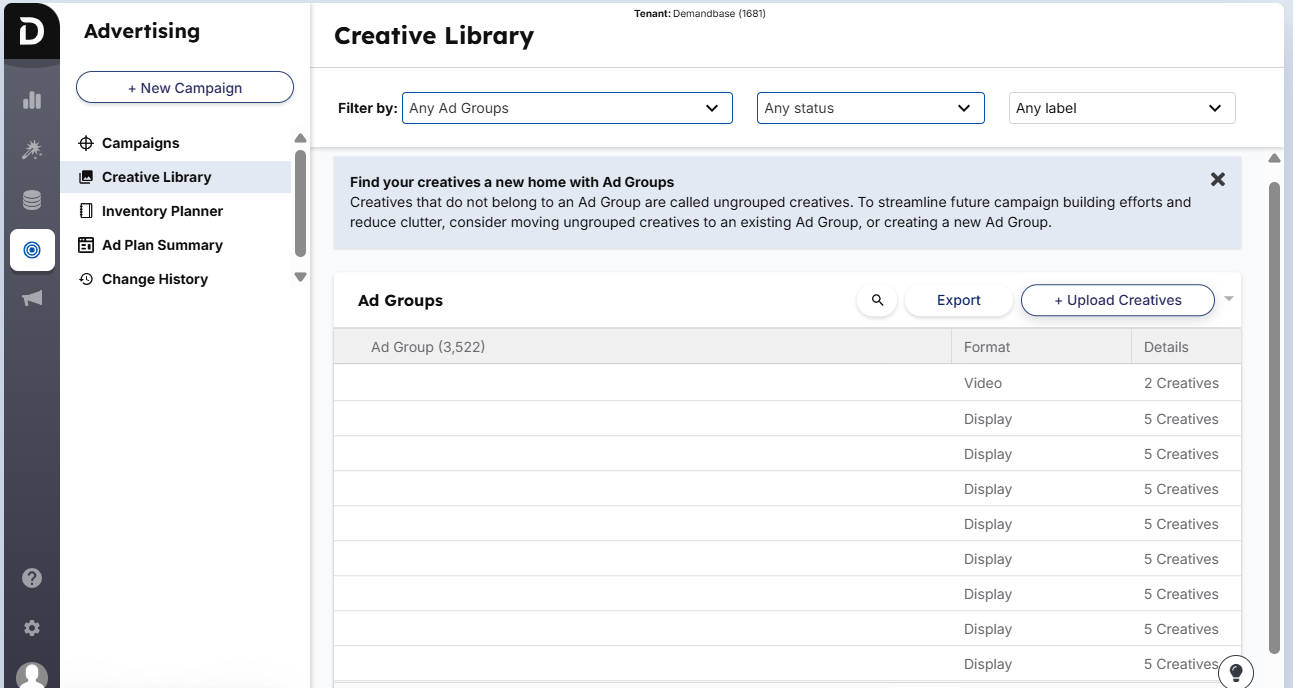
Task: Open search with the magnifier icon
Action: (x=877, y=300)
